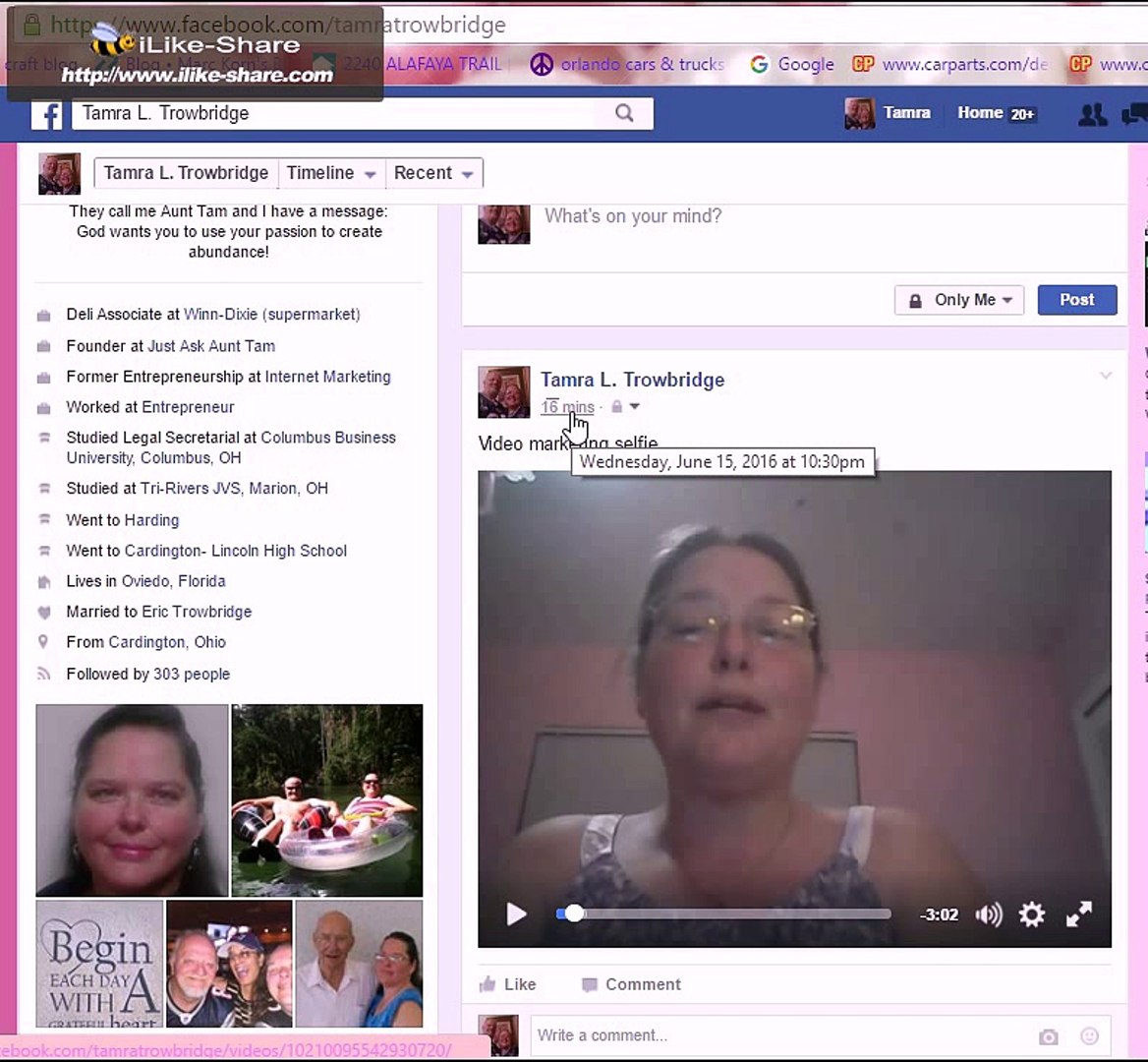Open the post options chevron

coord(1106,375)
